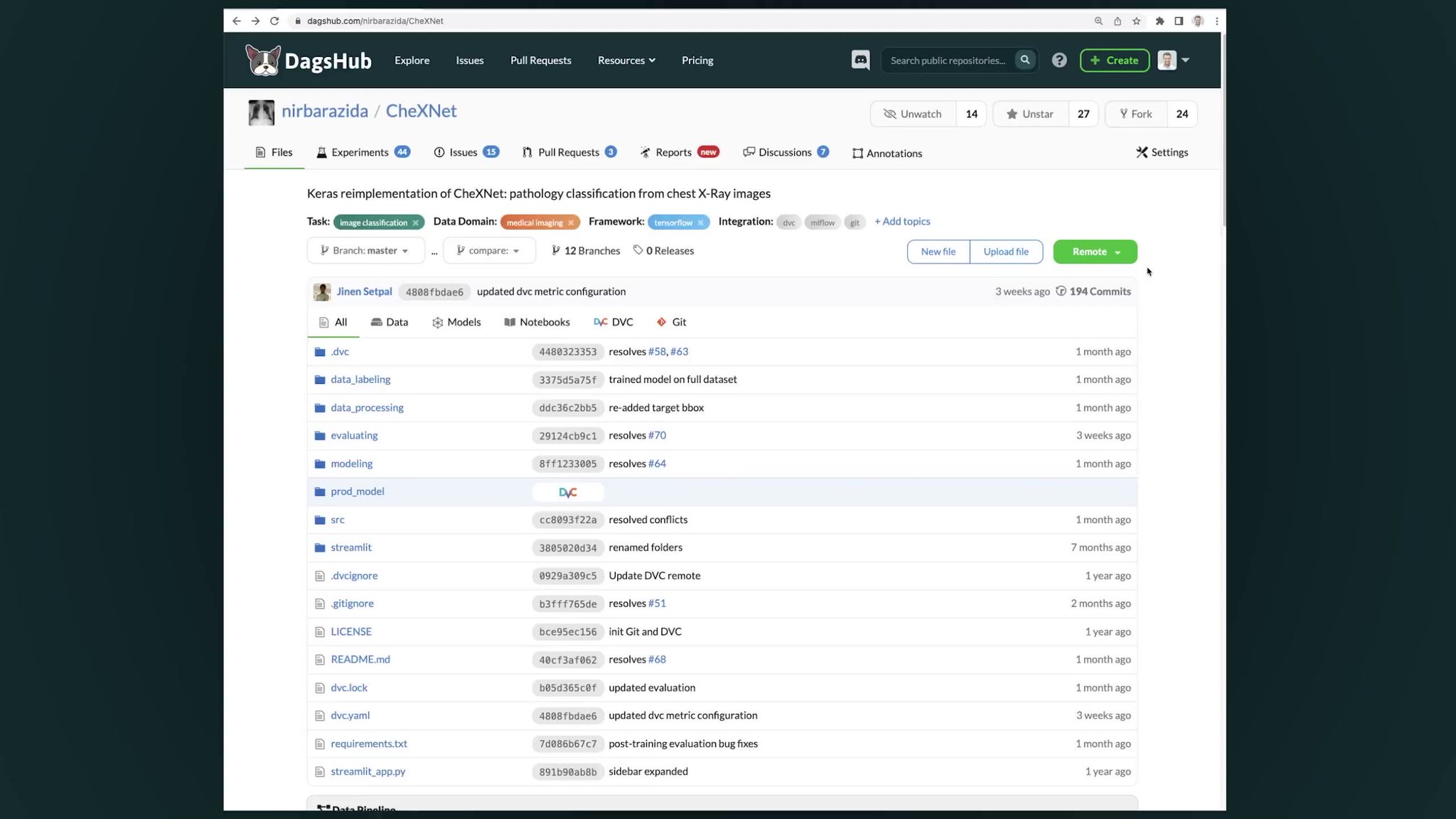Click the user avatar in the top bar
The image size is (1456, 819).
click(x=1167, y=60)
